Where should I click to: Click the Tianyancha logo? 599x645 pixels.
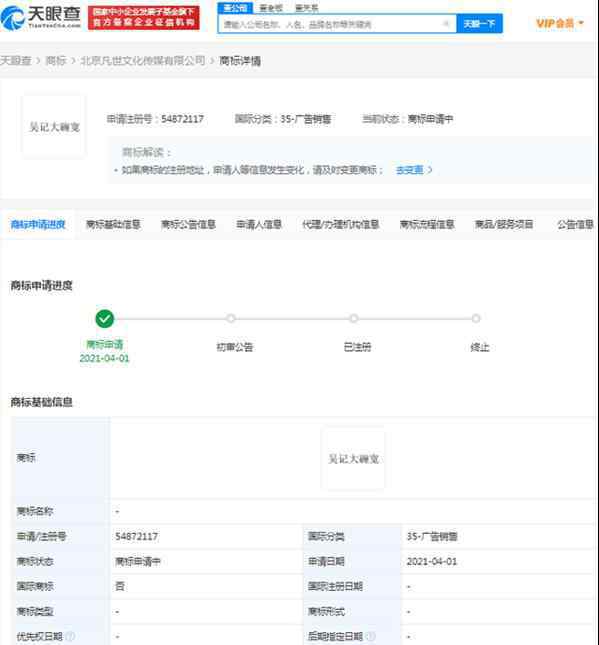40,18
